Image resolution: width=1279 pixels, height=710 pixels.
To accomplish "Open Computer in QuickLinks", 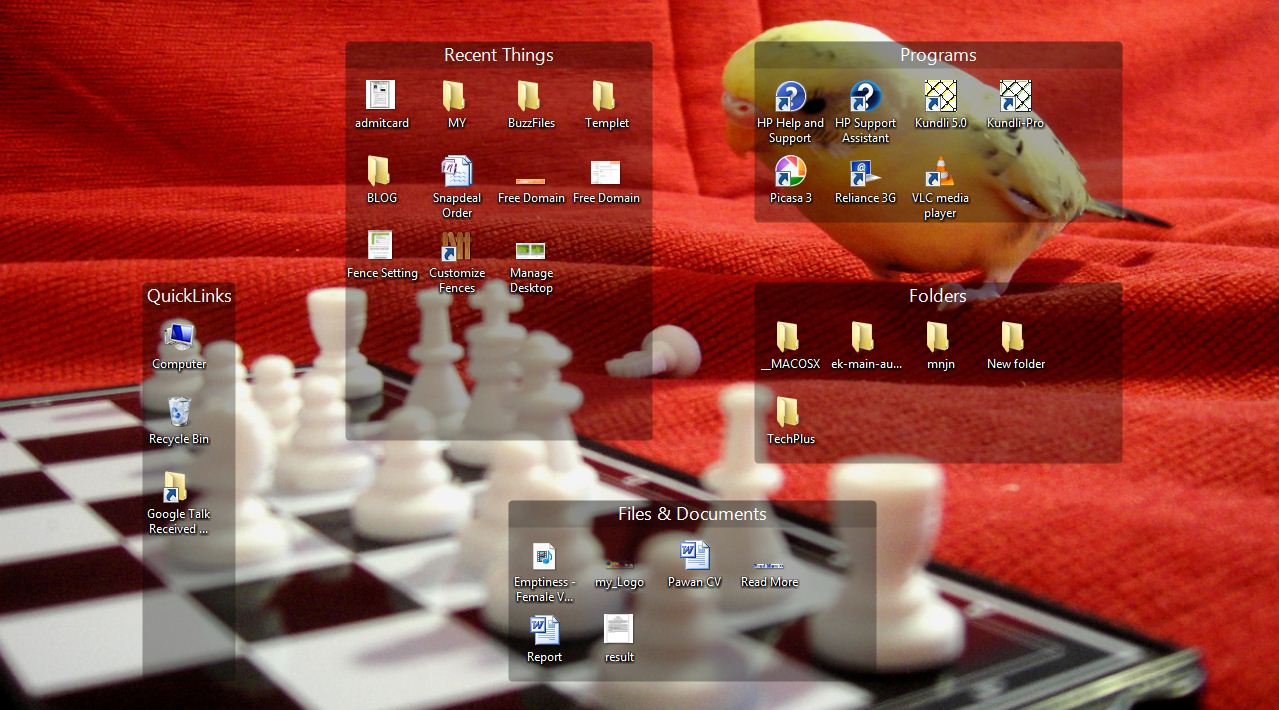I will pos(179,337).
